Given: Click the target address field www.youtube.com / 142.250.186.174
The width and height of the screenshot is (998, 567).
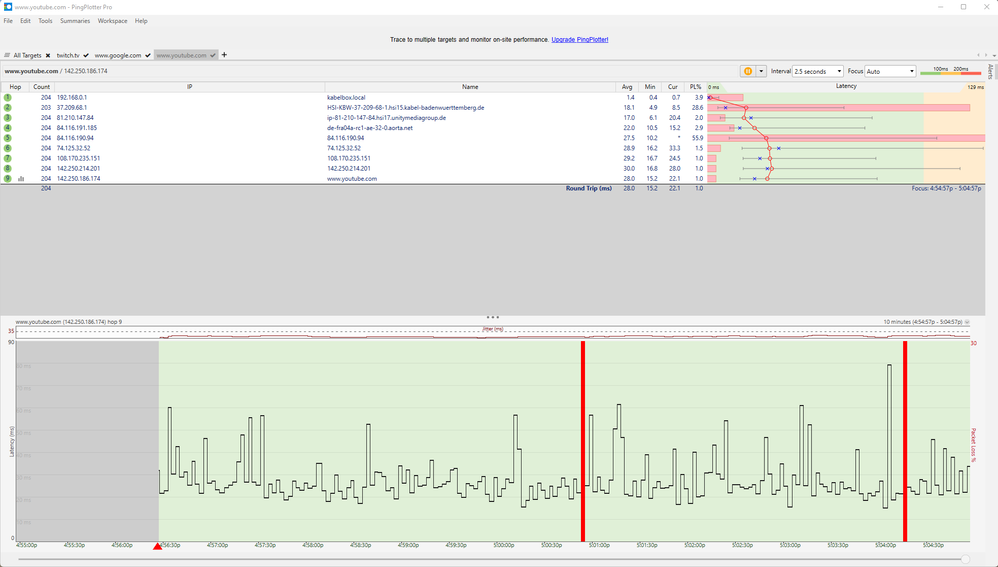Looking at the screenshot, I should click(56, 71).
